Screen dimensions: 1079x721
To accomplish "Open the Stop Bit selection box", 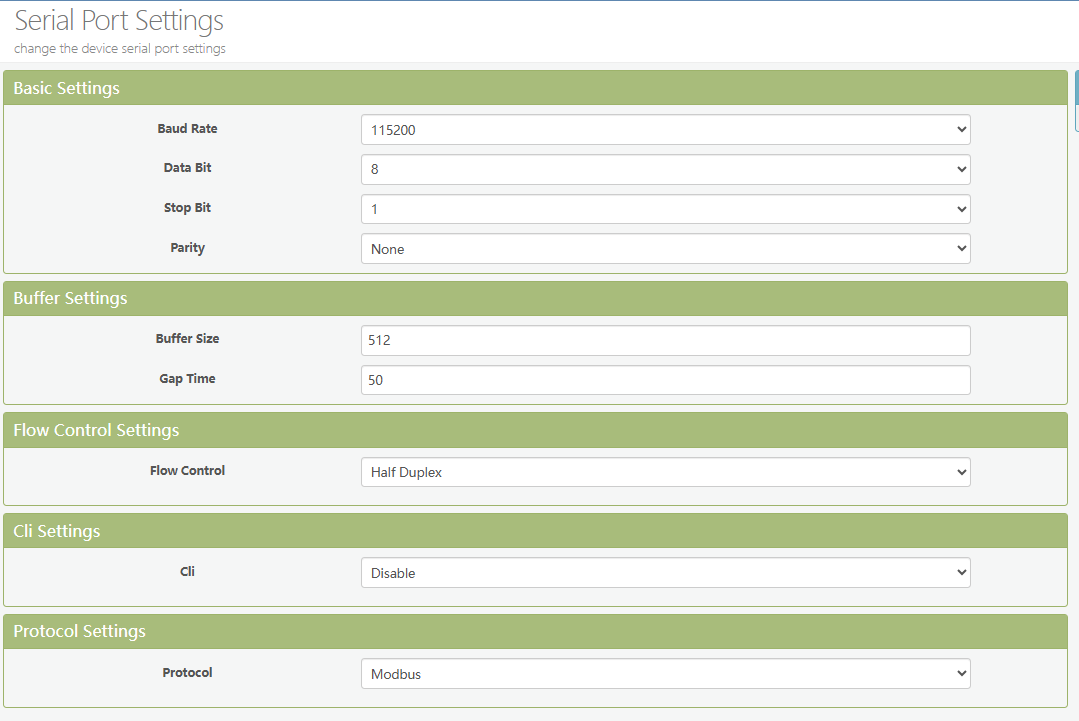I will tap(665, 210).
